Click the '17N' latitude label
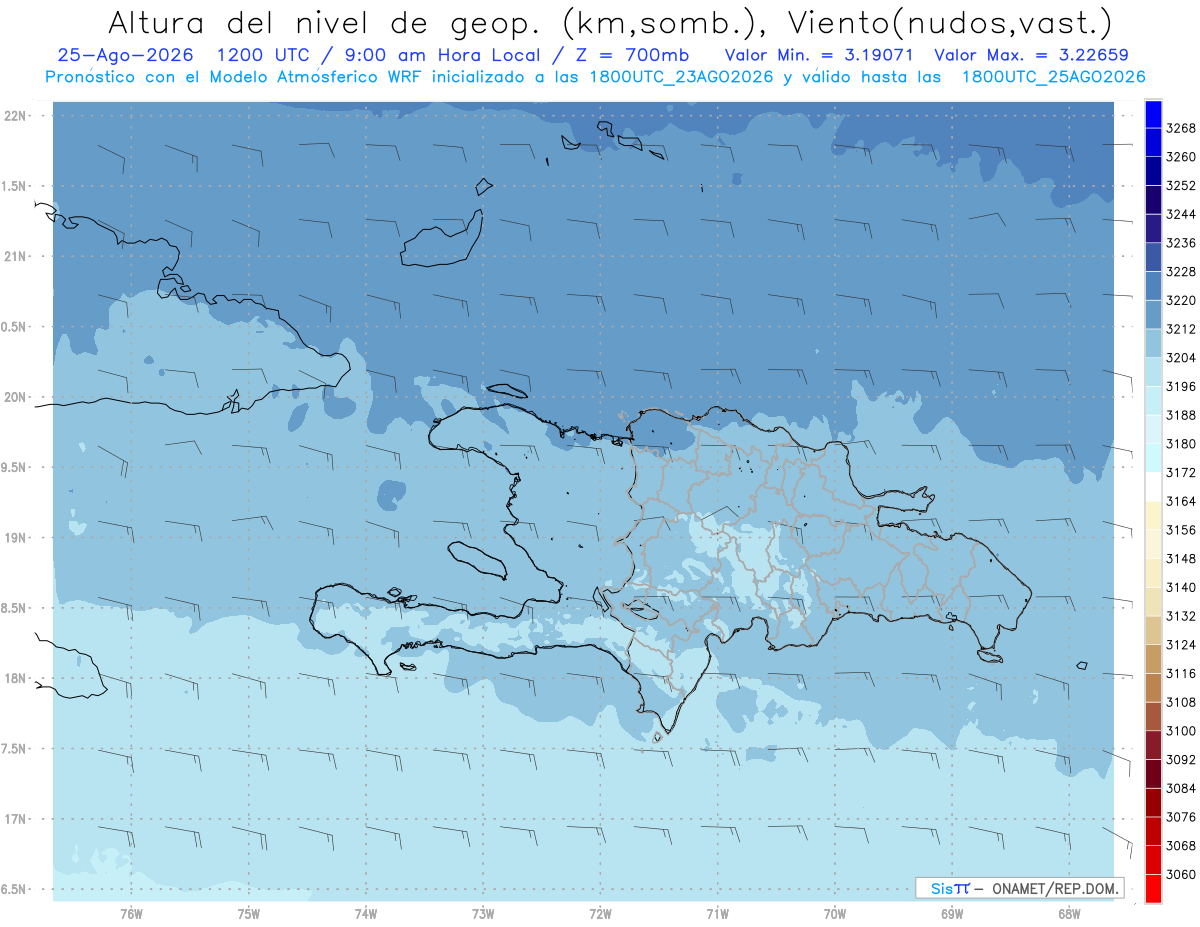The width and height of the screenshot is (1200, 927). point(16,819)
